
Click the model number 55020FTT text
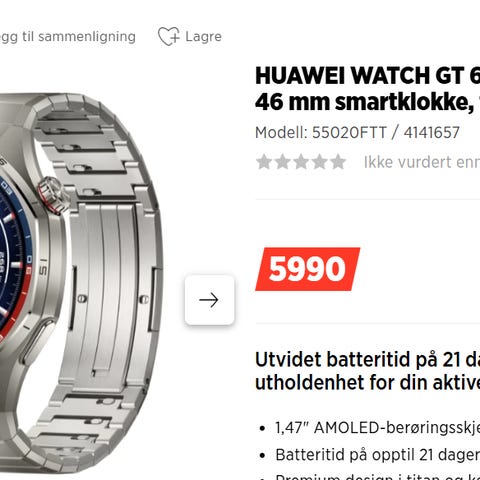pyautogui.click(x=349, y=133)
